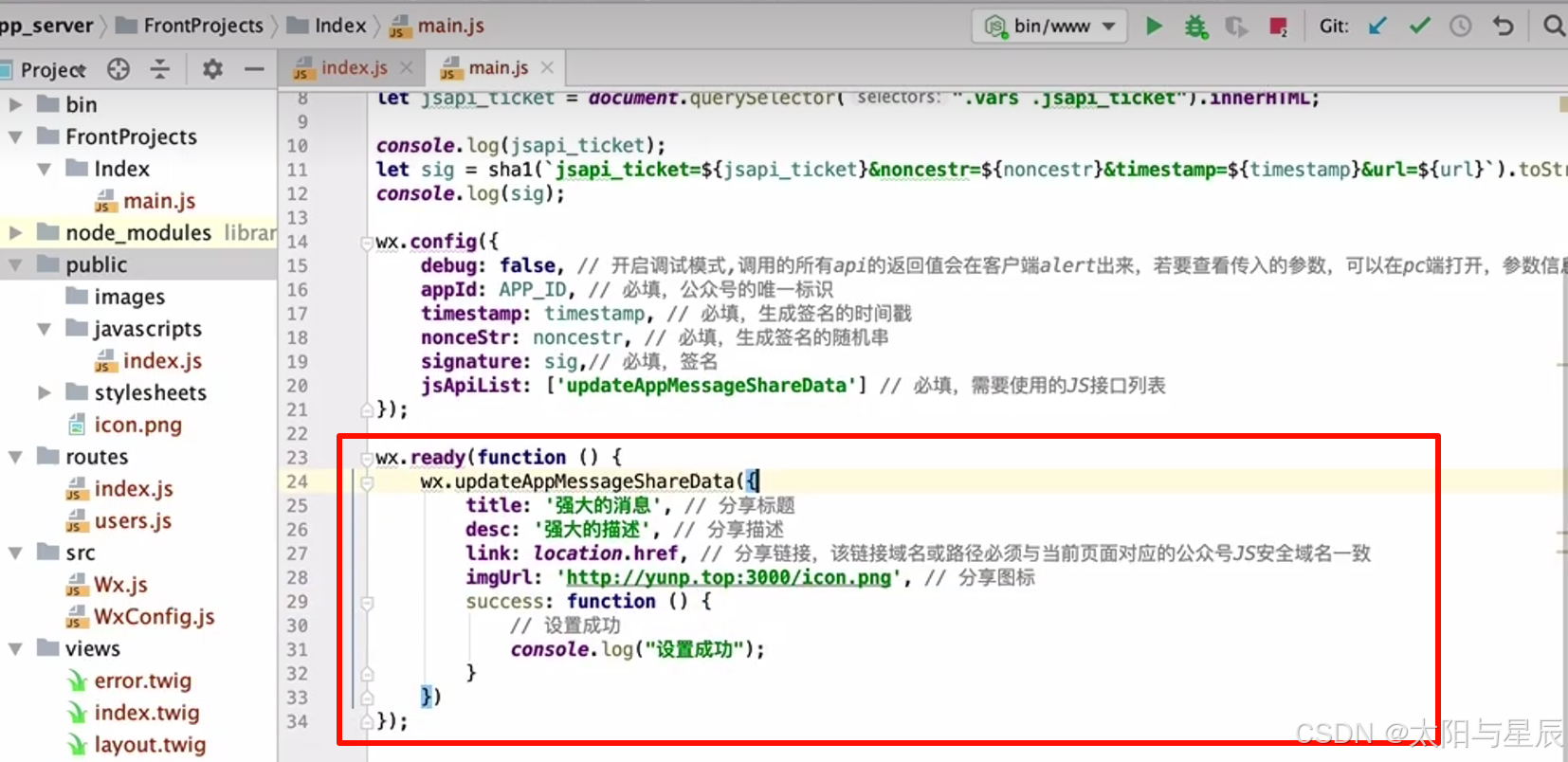Collapse the public folder

pyautogui.click(x=15, y=264)
